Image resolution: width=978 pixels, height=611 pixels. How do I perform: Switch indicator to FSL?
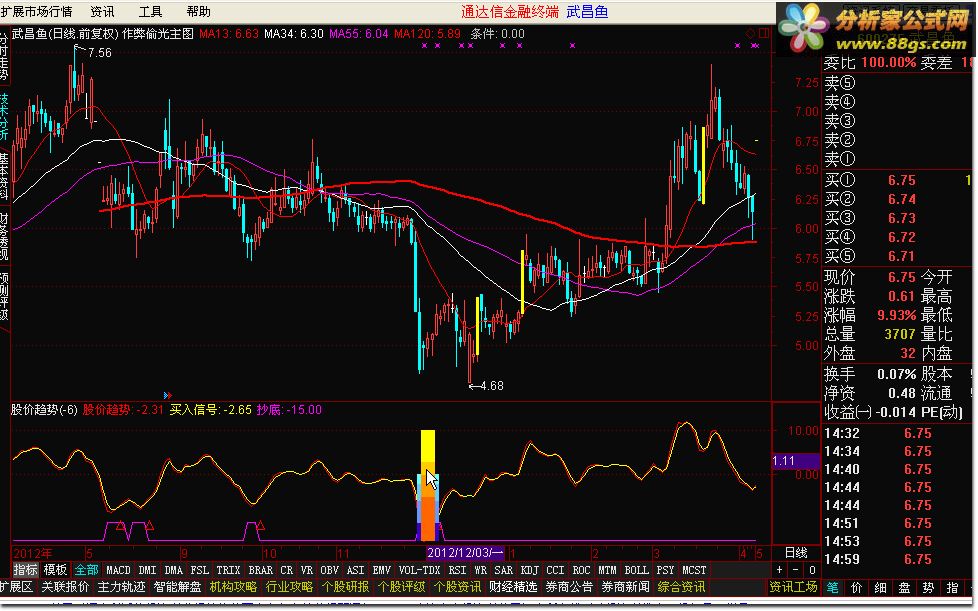click(200, 570)
